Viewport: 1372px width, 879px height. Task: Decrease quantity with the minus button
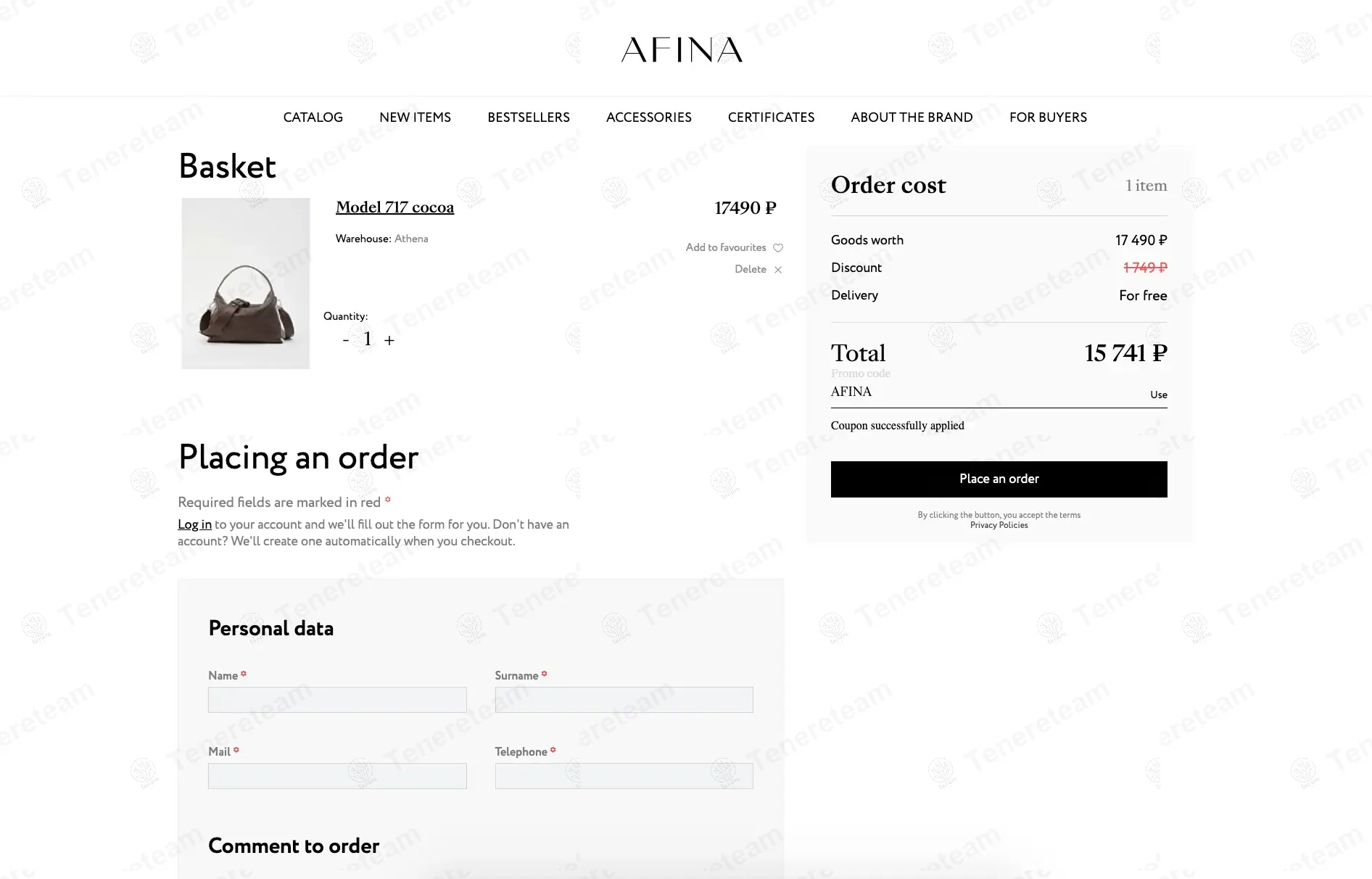pos(346,339)
